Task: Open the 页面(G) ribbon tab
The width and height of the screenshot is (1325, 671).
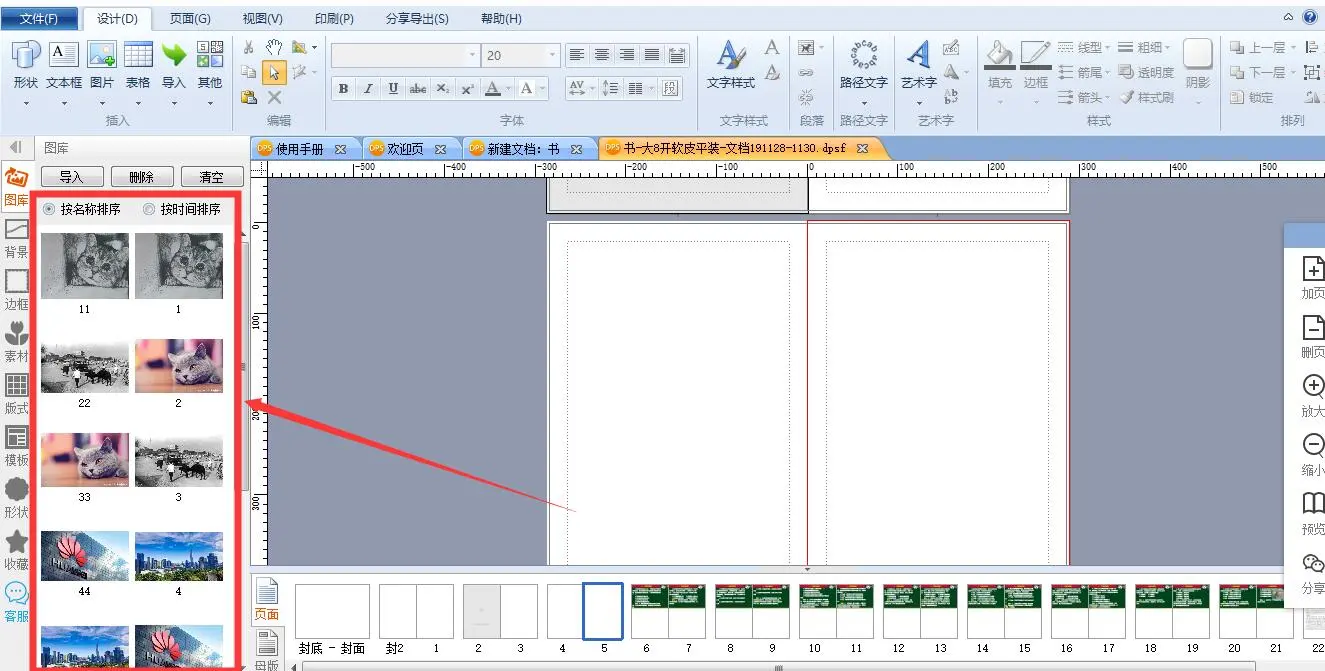Action: coord(190,19)
